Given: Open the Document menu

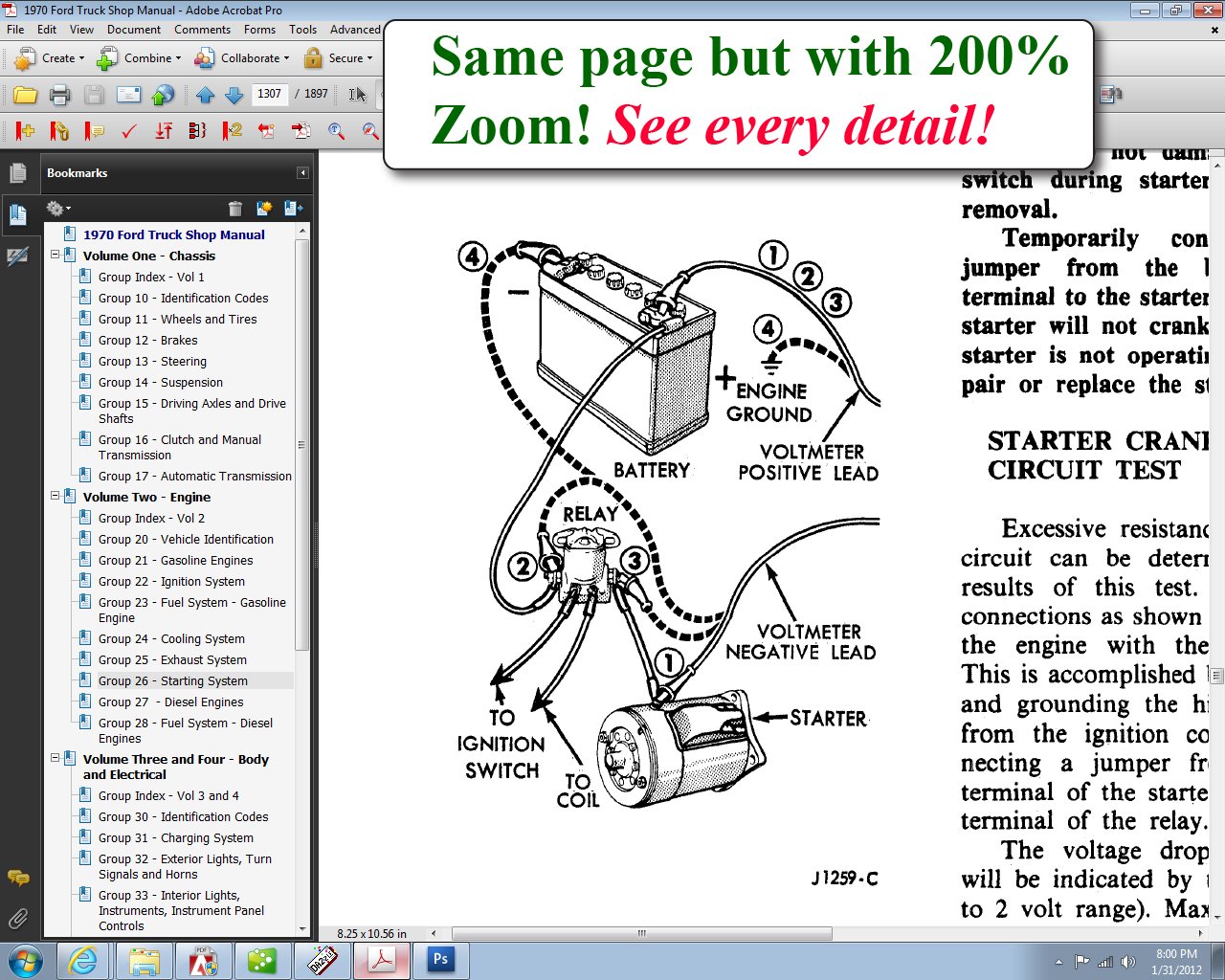Looking at the screenshot, I should (133, 30).
